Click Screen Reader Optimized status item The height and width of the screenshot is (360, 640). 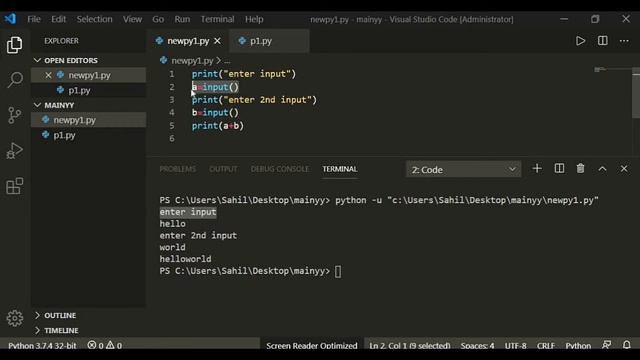311,345
